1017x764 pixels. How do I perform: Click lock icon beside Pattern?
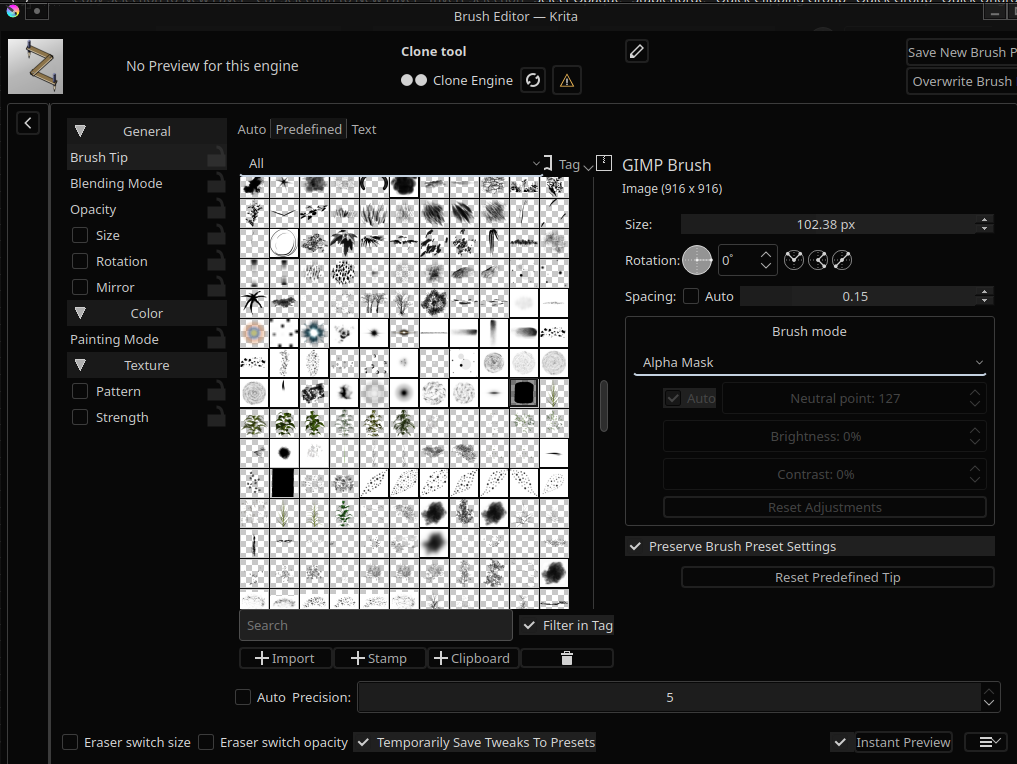(x=217, y=391)
